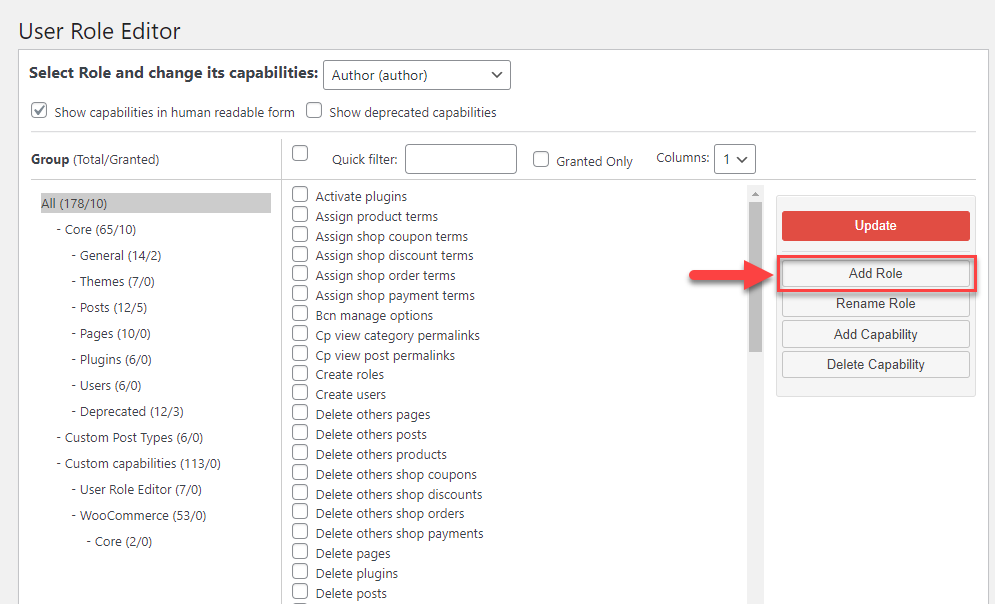Check Delete others products capability
The width and height of the screenshot is (995, 604).
[300, 452]
